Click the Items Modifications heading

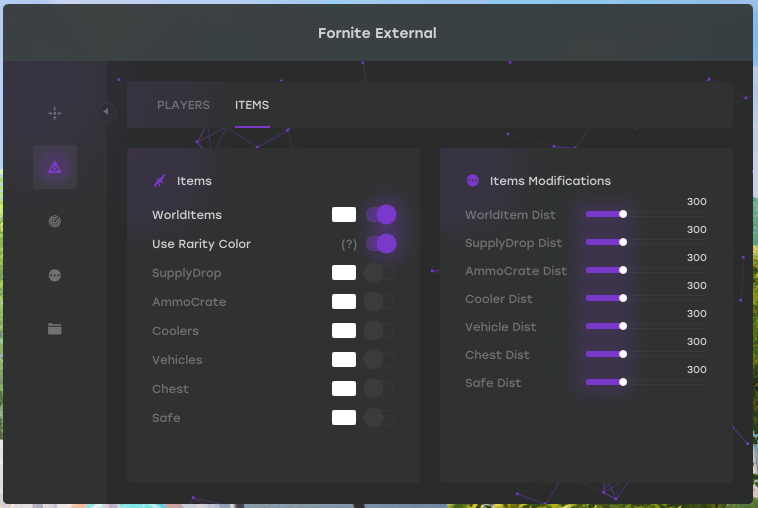(x=550, y=181)
